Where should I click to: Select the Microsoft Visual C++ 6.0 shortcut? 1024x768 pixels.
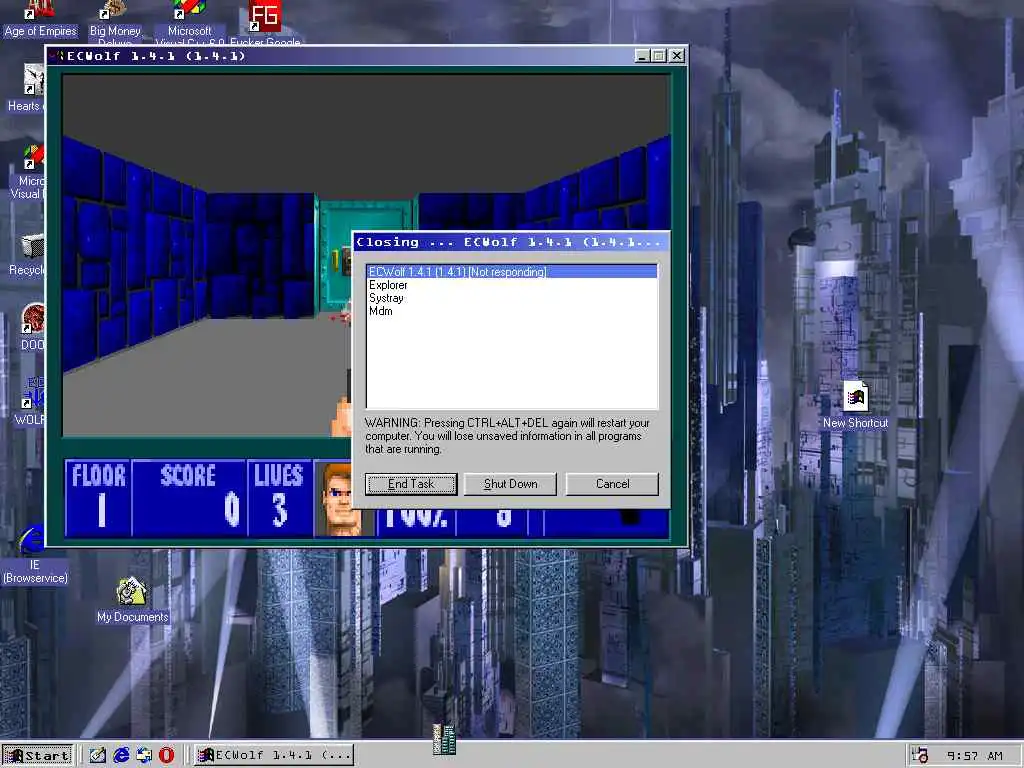(189, 21)
